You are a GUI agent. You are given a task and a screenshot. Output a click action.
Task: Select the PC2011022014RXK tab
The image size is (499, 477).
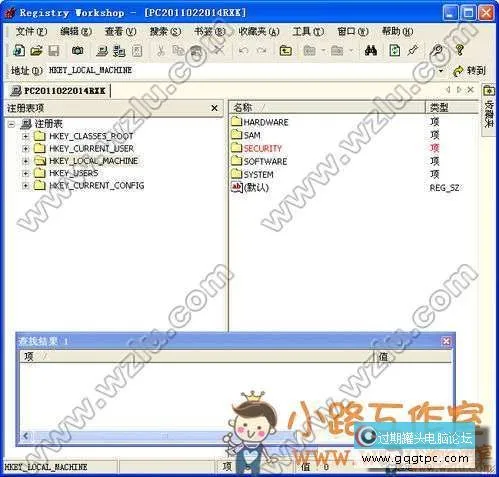tap(59, 91)
